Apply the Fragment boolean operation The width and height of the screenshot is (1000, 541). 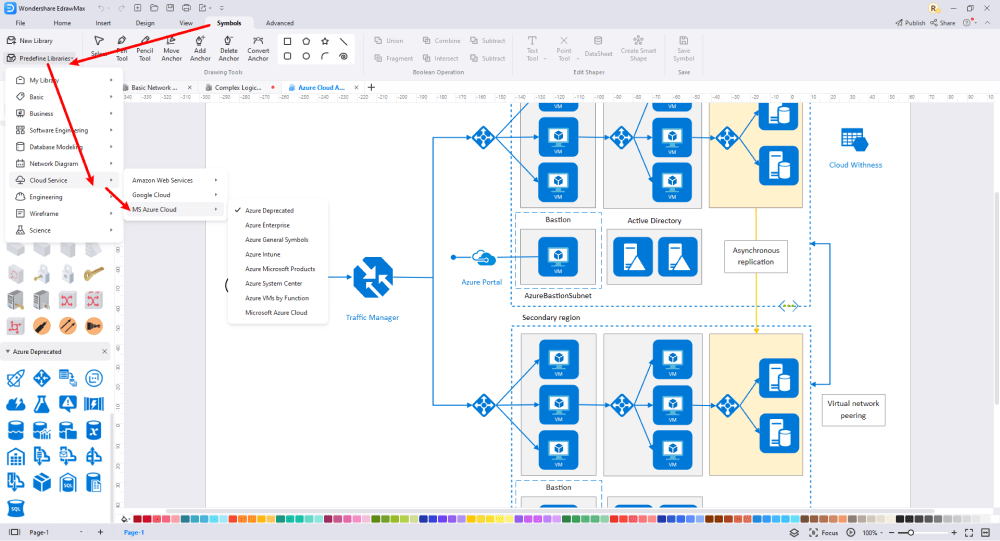[393, 58]
